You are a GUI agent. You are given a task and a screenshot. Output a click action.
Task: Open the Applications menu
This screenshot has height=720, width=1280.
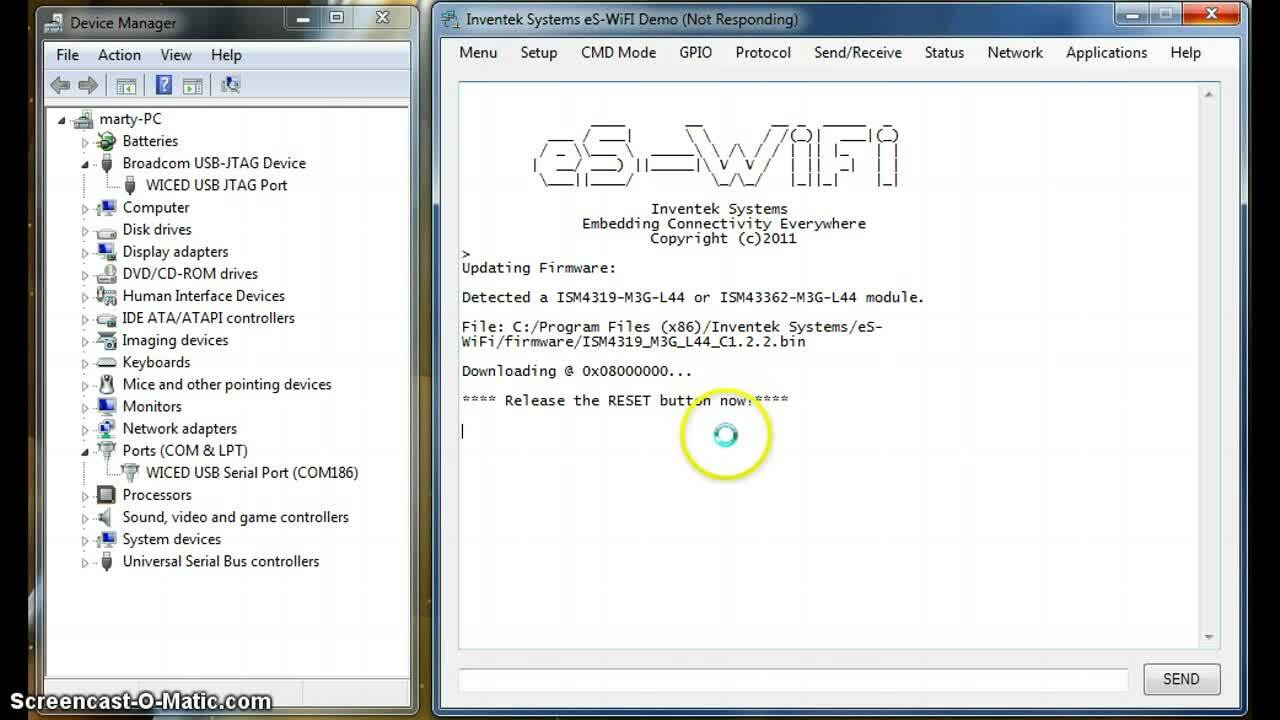(x=1106, y=52)
